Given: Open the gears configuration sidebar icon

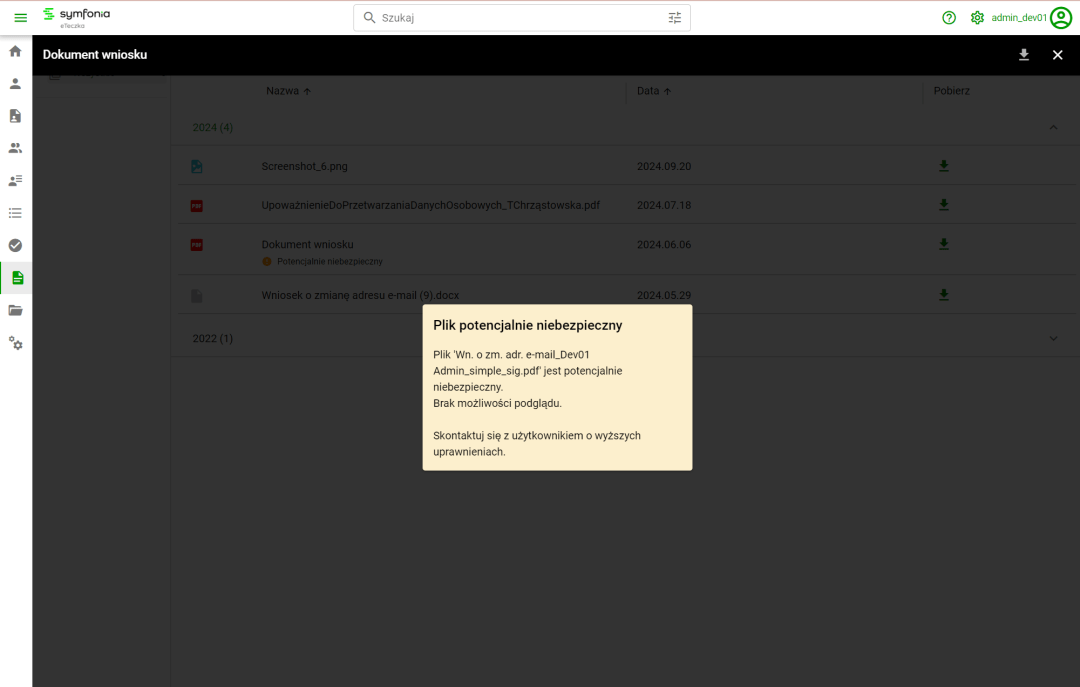Looking at the screenshot, I should click(x=15, y=343).
